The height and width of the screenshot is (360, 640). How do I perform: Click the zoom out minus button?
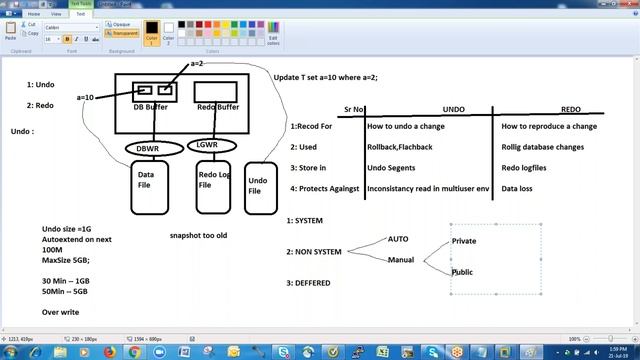pyautogui.click(x=587, y=339)
